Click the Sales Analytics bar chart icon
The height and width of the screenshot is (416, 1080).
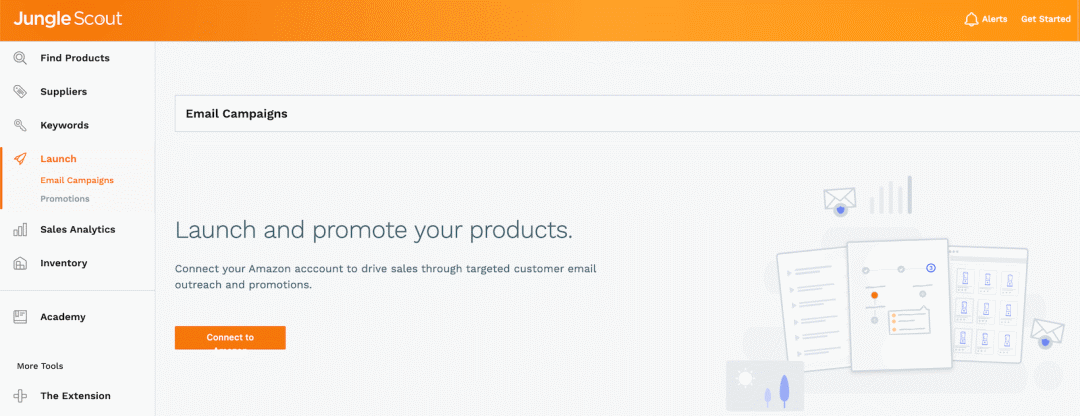20,230
